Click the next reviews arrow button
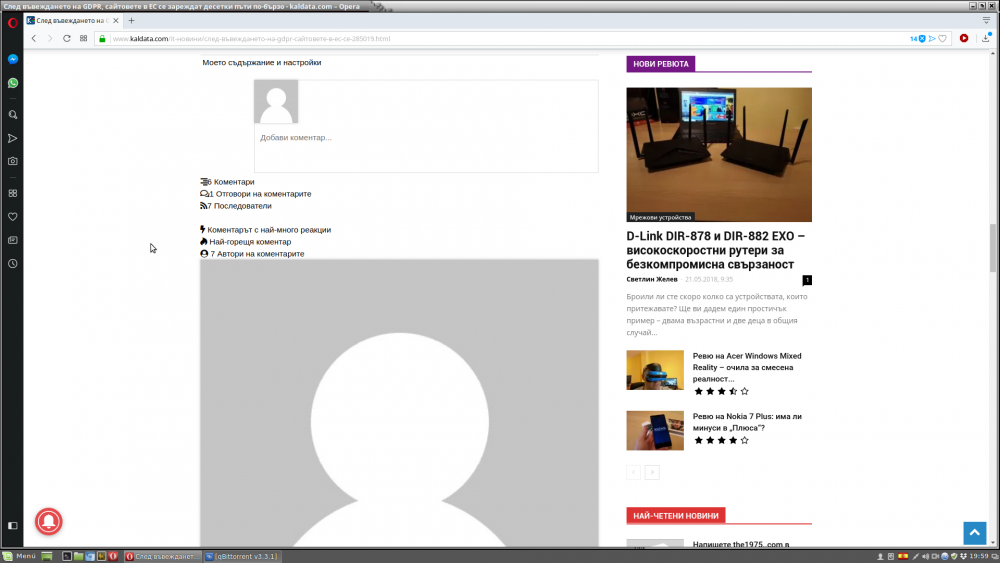 pos(652,472)
